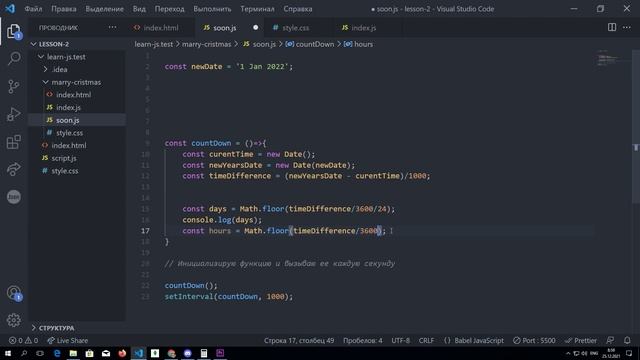Open Task View on taskbar
This screenshot has width=640, height=360.
point(40,353)
